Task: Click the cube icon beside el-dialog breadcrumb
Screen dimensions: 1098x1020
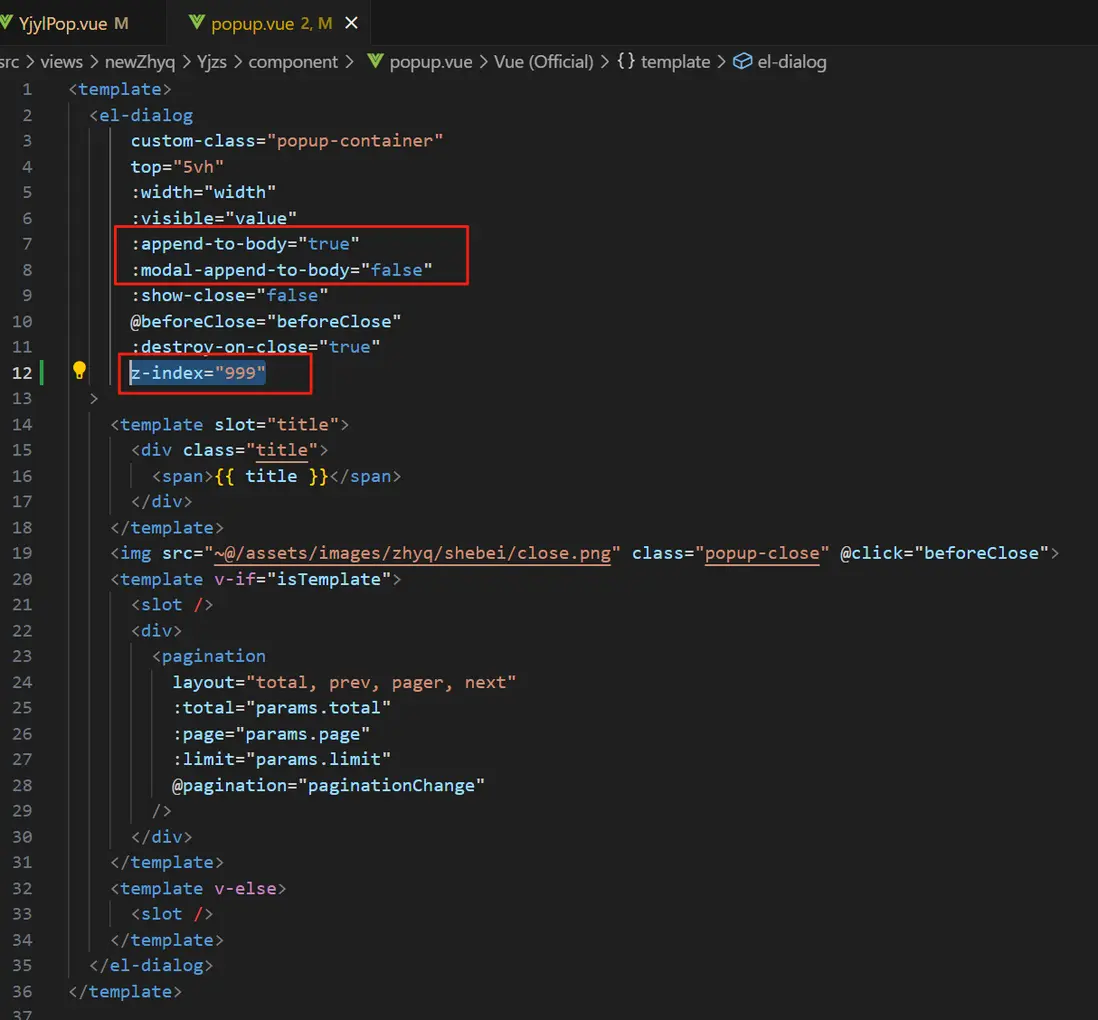Action: pos(742,62)
